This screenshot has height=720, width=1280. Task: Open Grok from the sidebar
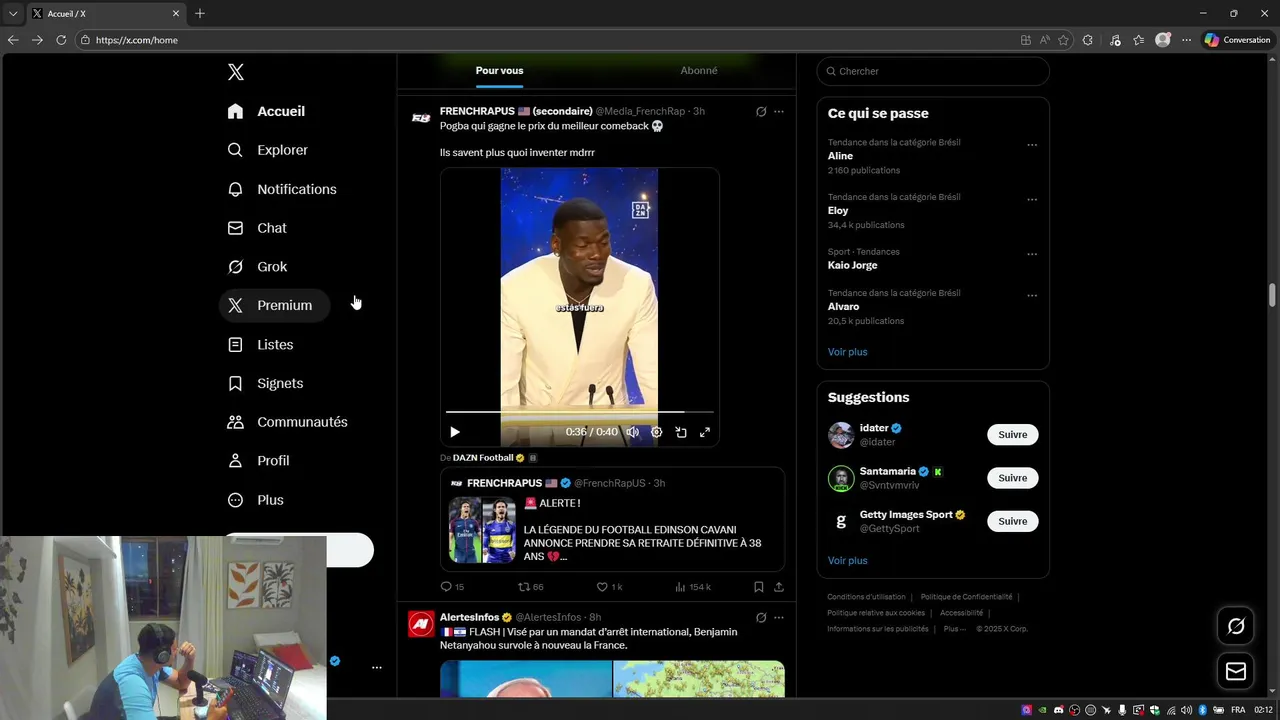257,267
